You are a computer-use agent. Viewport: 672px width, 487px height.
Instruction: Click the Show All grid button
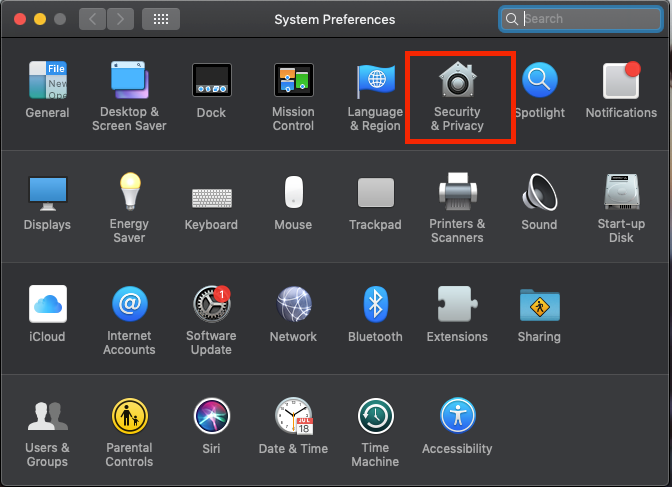point(161,19)
